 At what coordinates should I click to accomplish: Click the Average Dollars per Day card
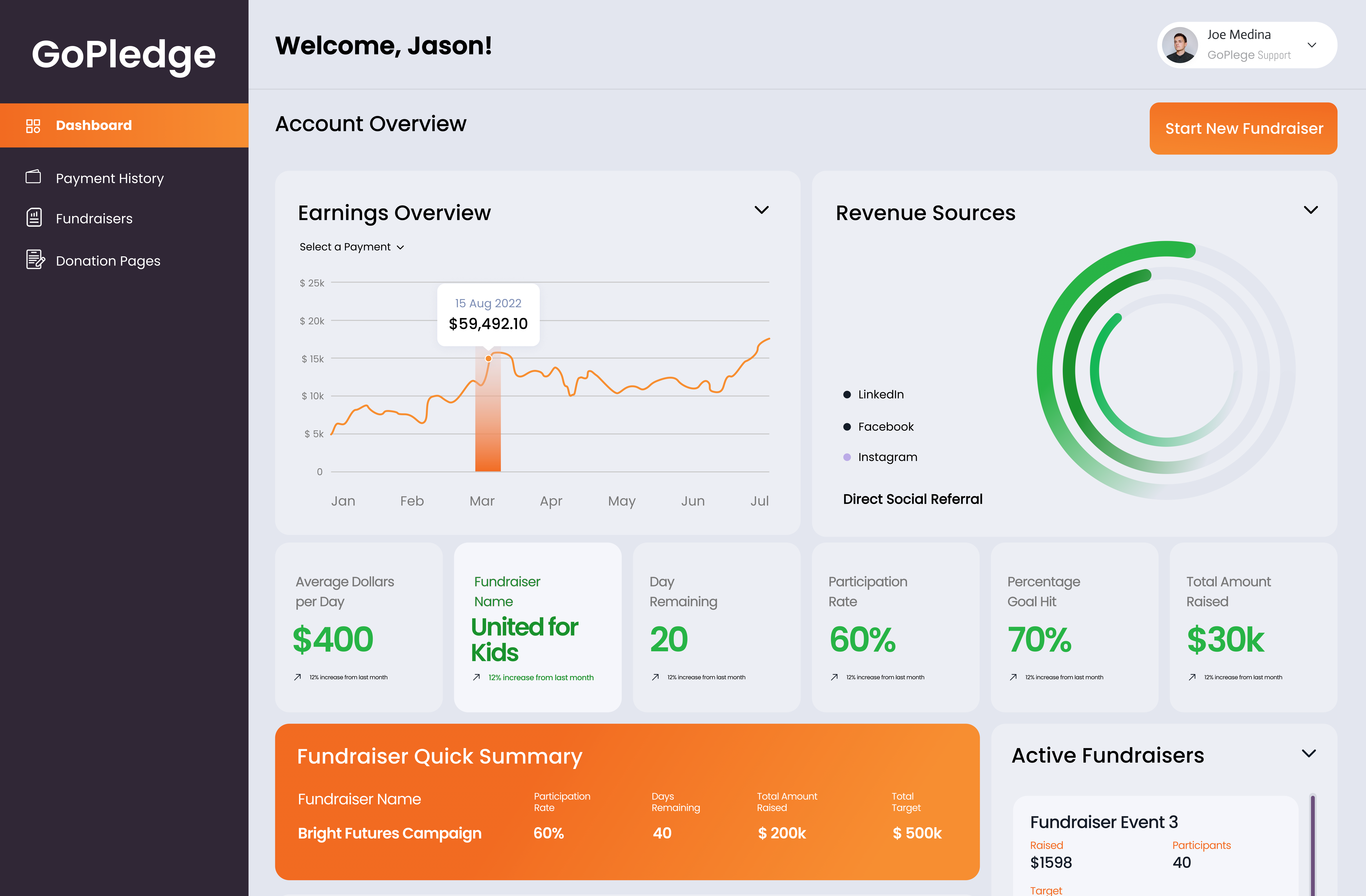(x=359, y=627)
